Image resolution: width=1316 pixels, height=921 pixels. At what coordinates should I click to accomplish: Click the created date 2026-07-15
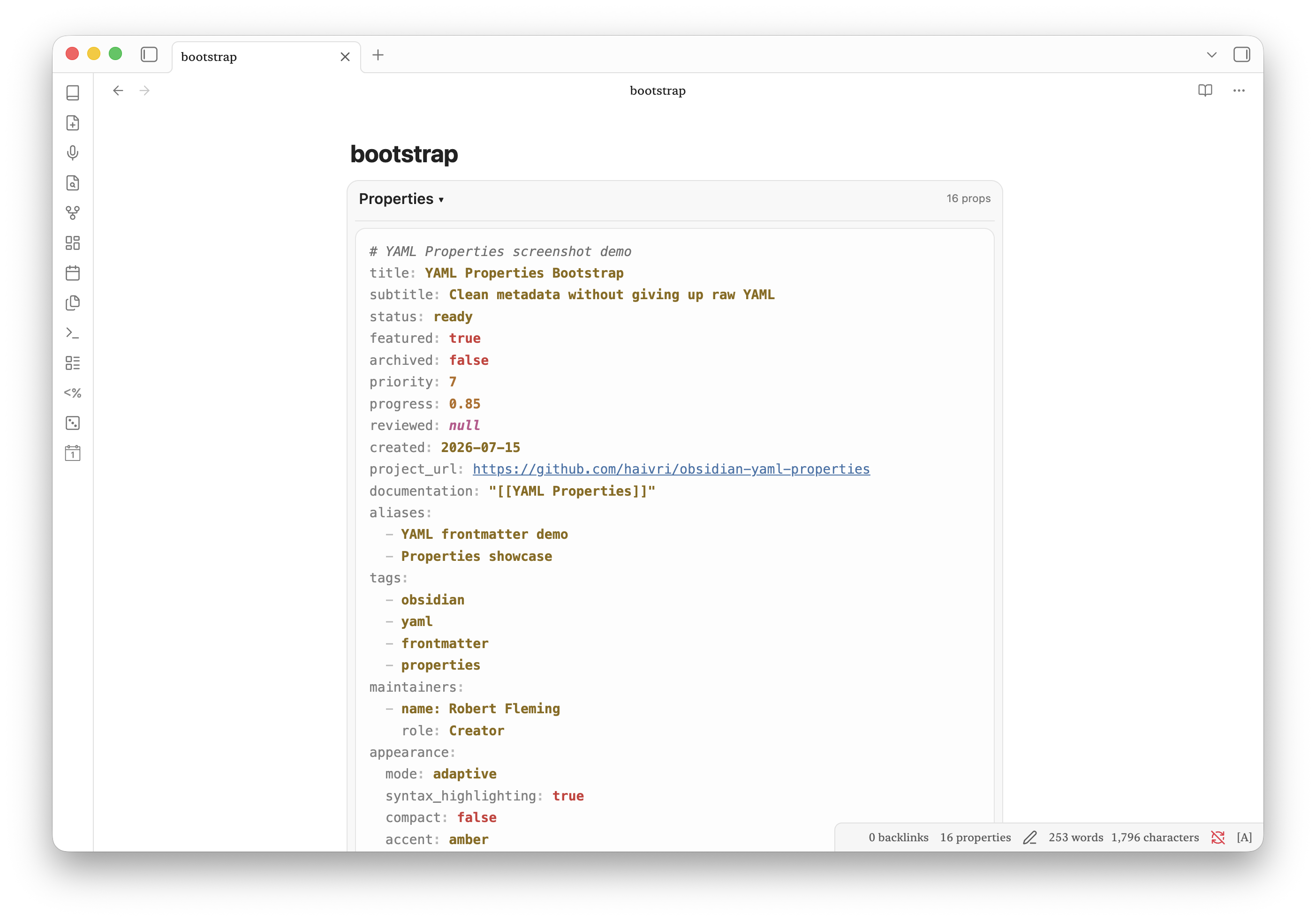pyautogui.click(x=480, y=447)
